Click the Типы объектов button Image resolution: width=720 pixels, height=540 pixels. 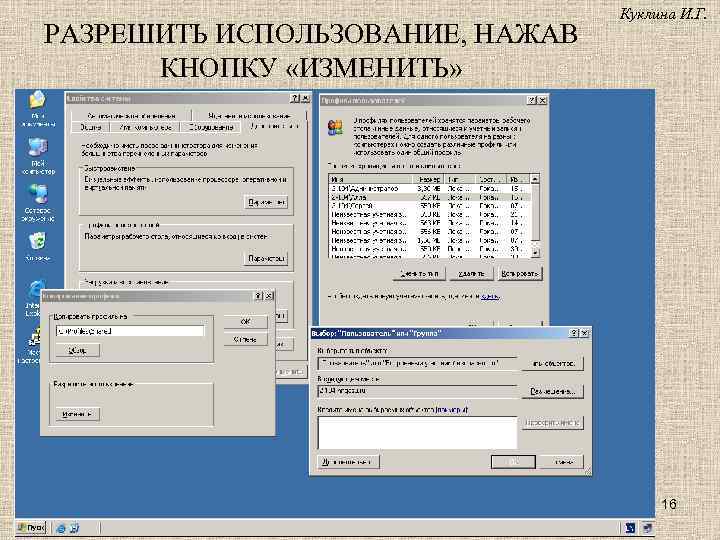coord(553,363)
